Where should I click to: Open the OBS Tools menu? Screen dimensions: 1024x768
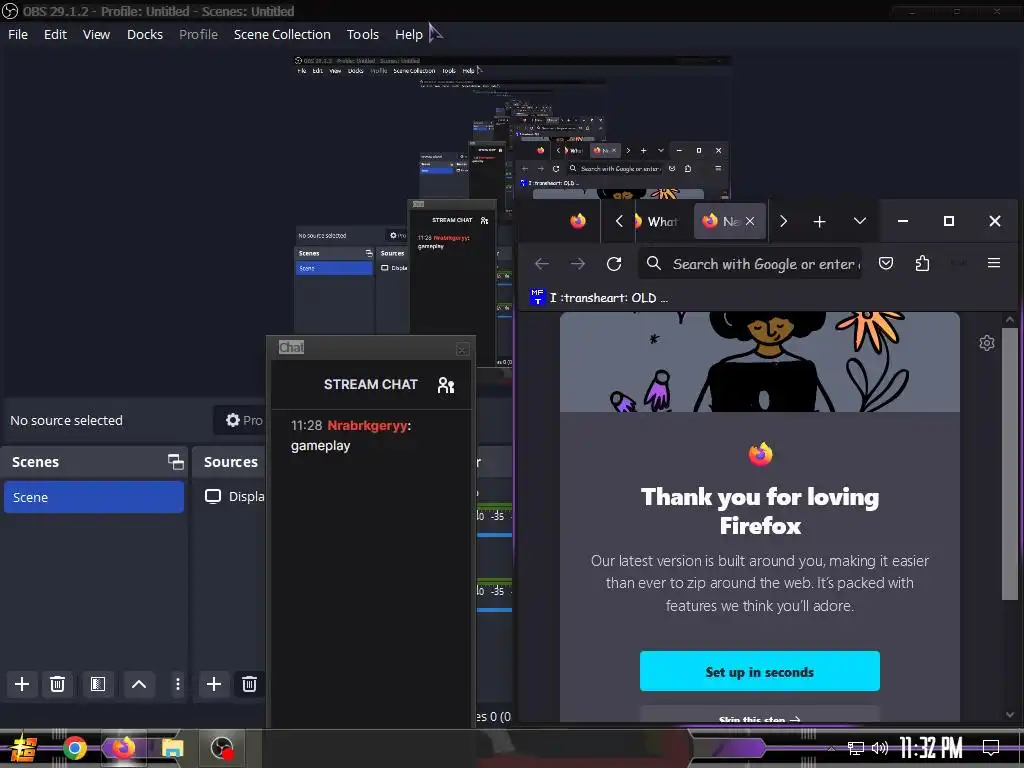pos(362,35)
